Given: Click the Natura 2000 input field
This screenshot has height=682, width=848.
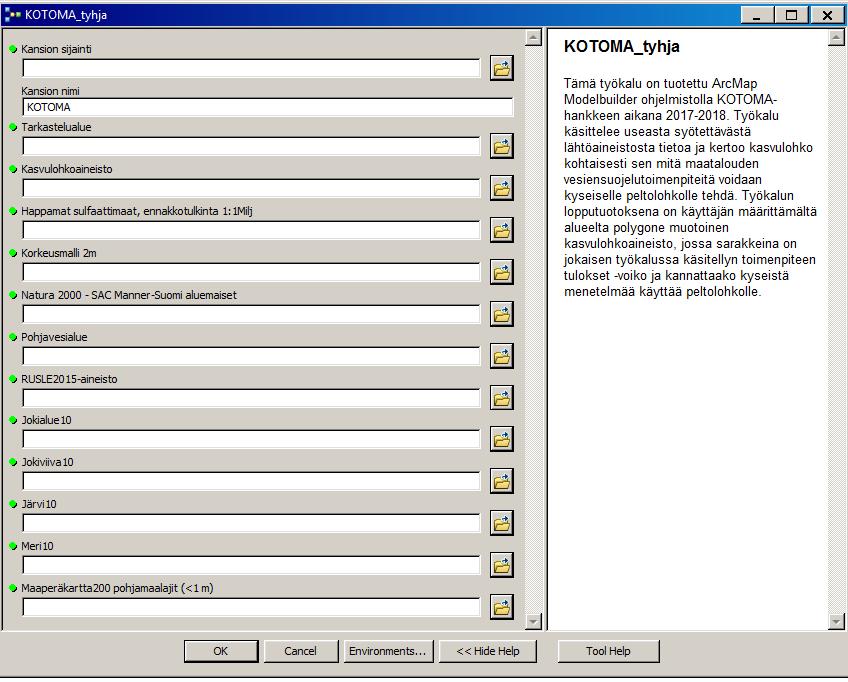Looking at the screenshot, I should pyautogui.click(x=251, y=314).
